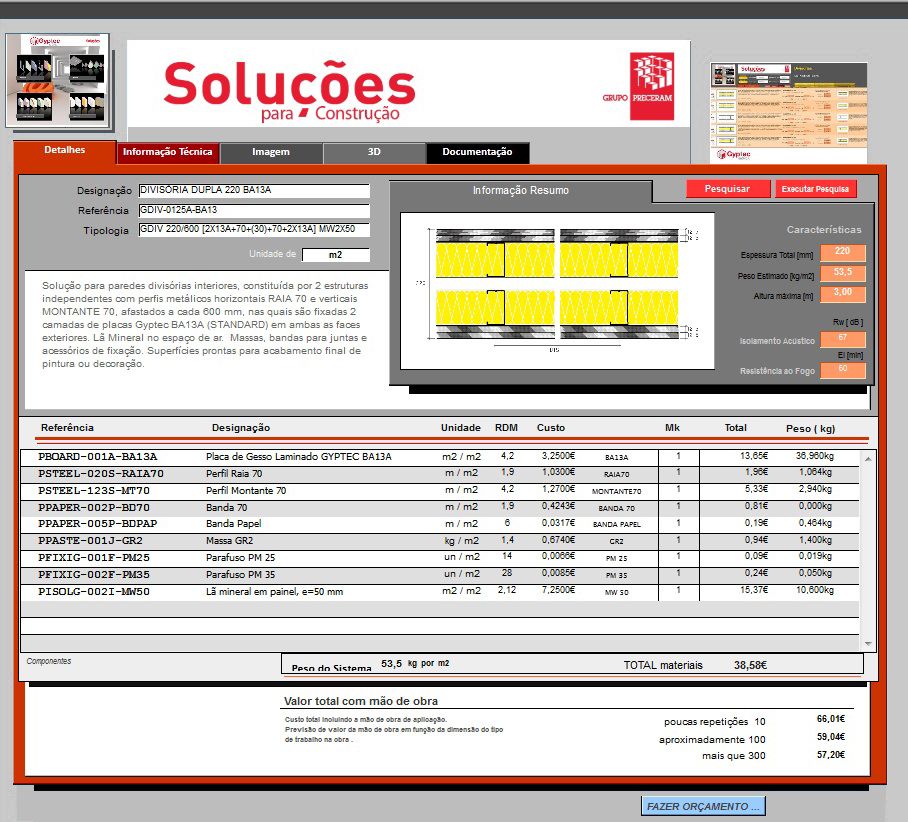Click the Custo value 3,2500€
The image size is (908, 822).
click(x=558, y=456)
